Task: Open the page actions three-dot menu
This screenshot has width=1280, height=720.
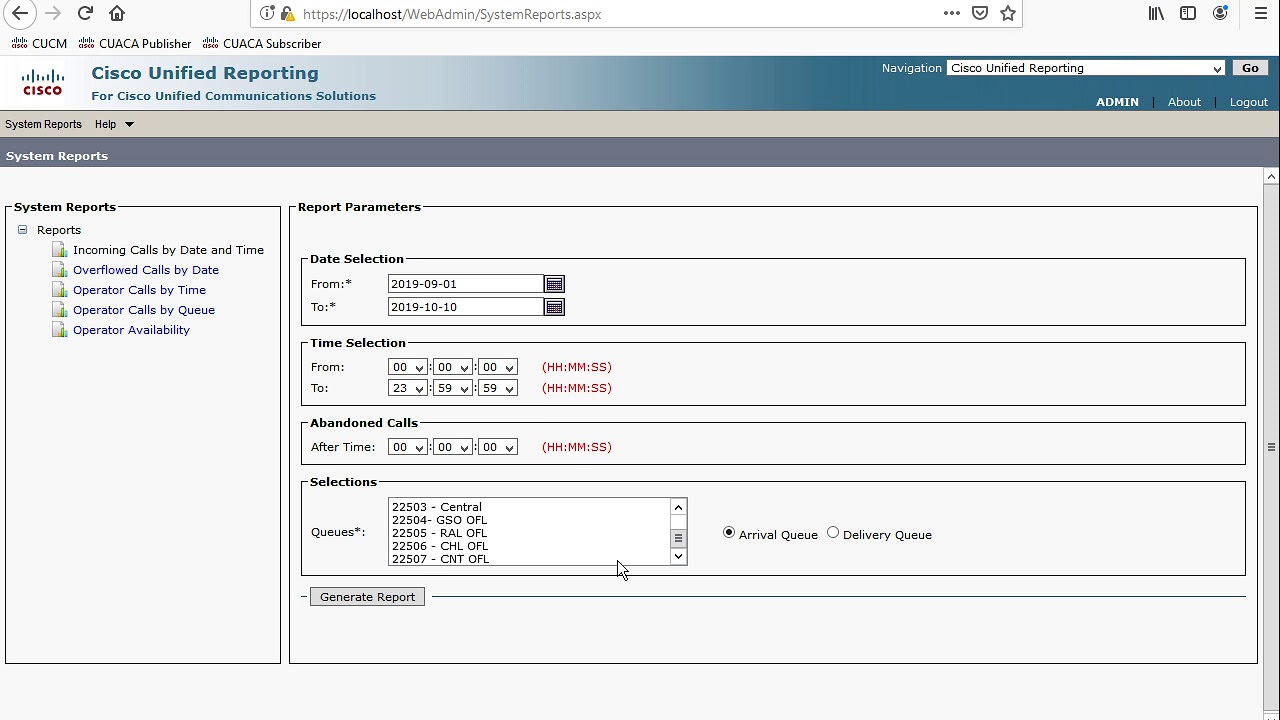Action: [951, 13]
